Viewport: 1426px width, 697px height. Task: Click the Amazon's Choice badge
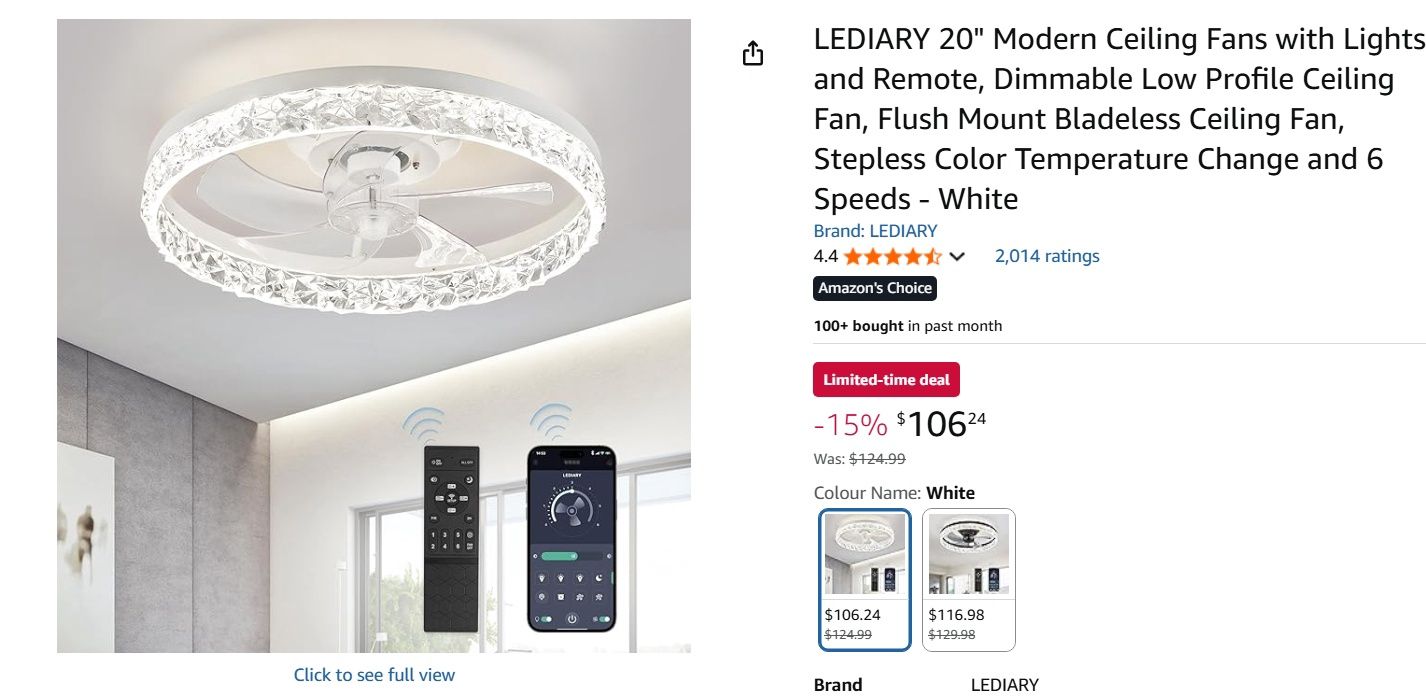point(875,288)
